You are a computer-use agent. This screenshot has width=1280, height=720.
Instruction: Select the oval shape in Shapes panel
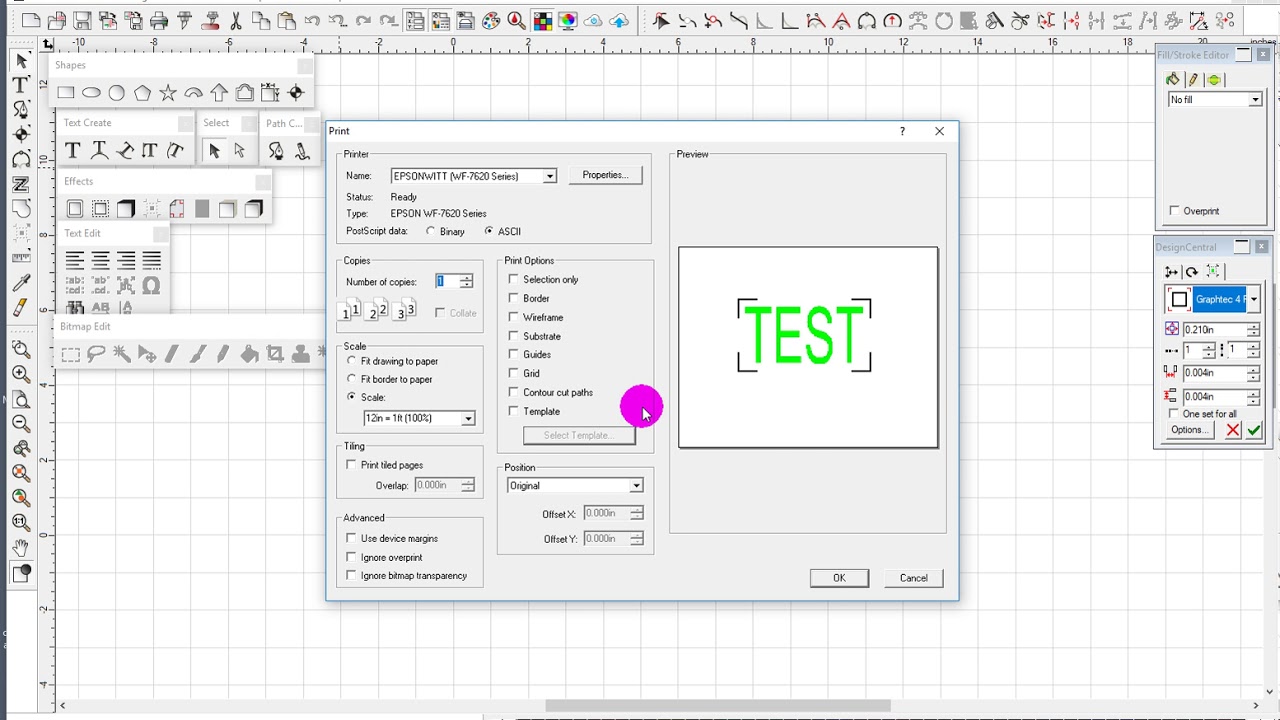(91, 93)
